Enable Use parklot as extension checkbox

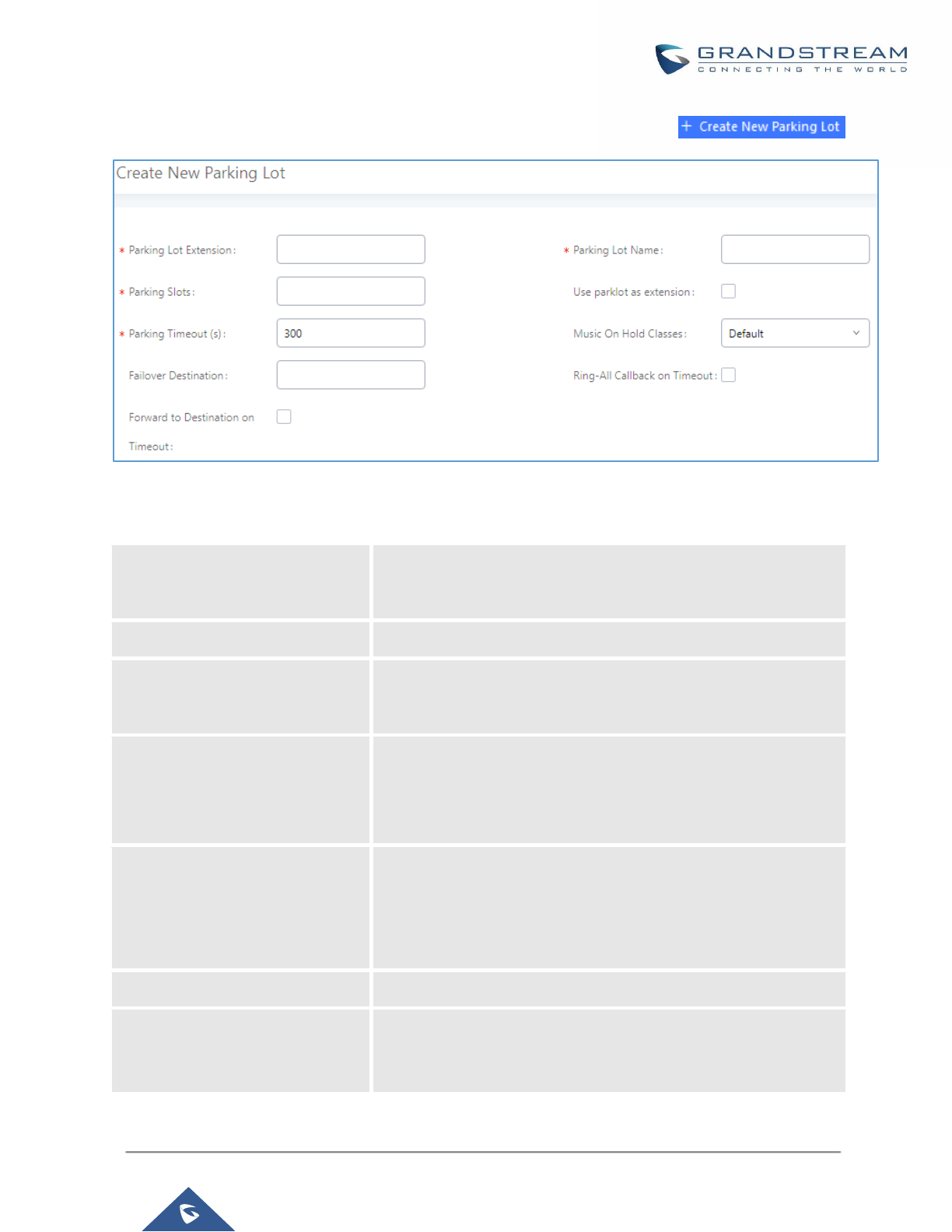[x=729, y=292]
